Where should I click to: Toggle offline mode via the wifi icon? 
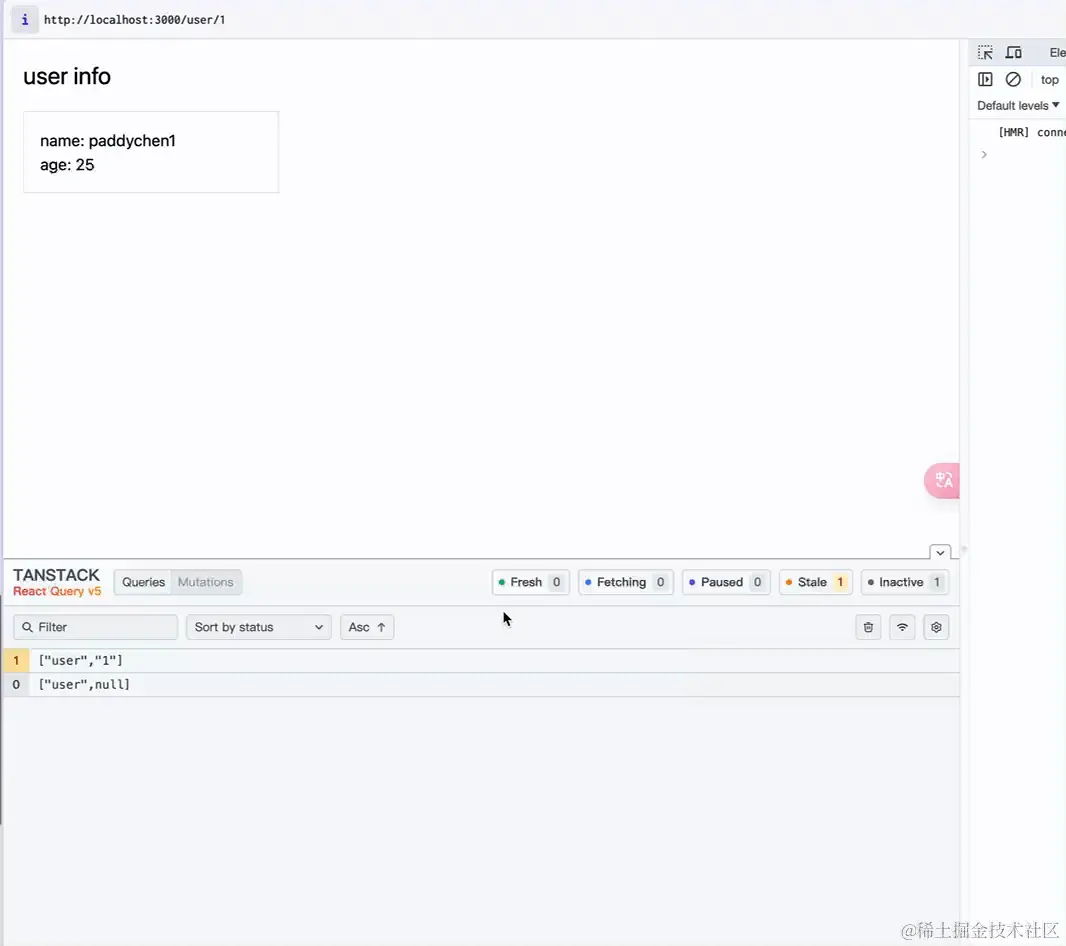[x=902, y=627]
